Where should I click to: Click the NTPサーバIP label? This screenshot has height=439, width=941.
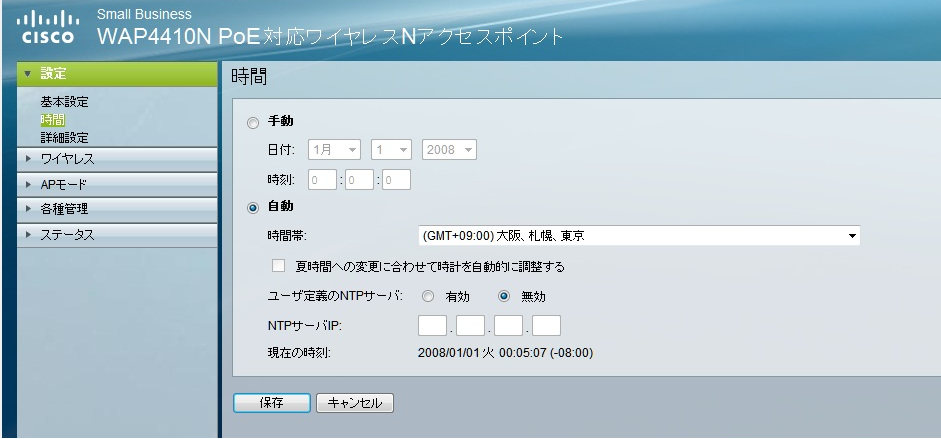(x=305, y=326)
